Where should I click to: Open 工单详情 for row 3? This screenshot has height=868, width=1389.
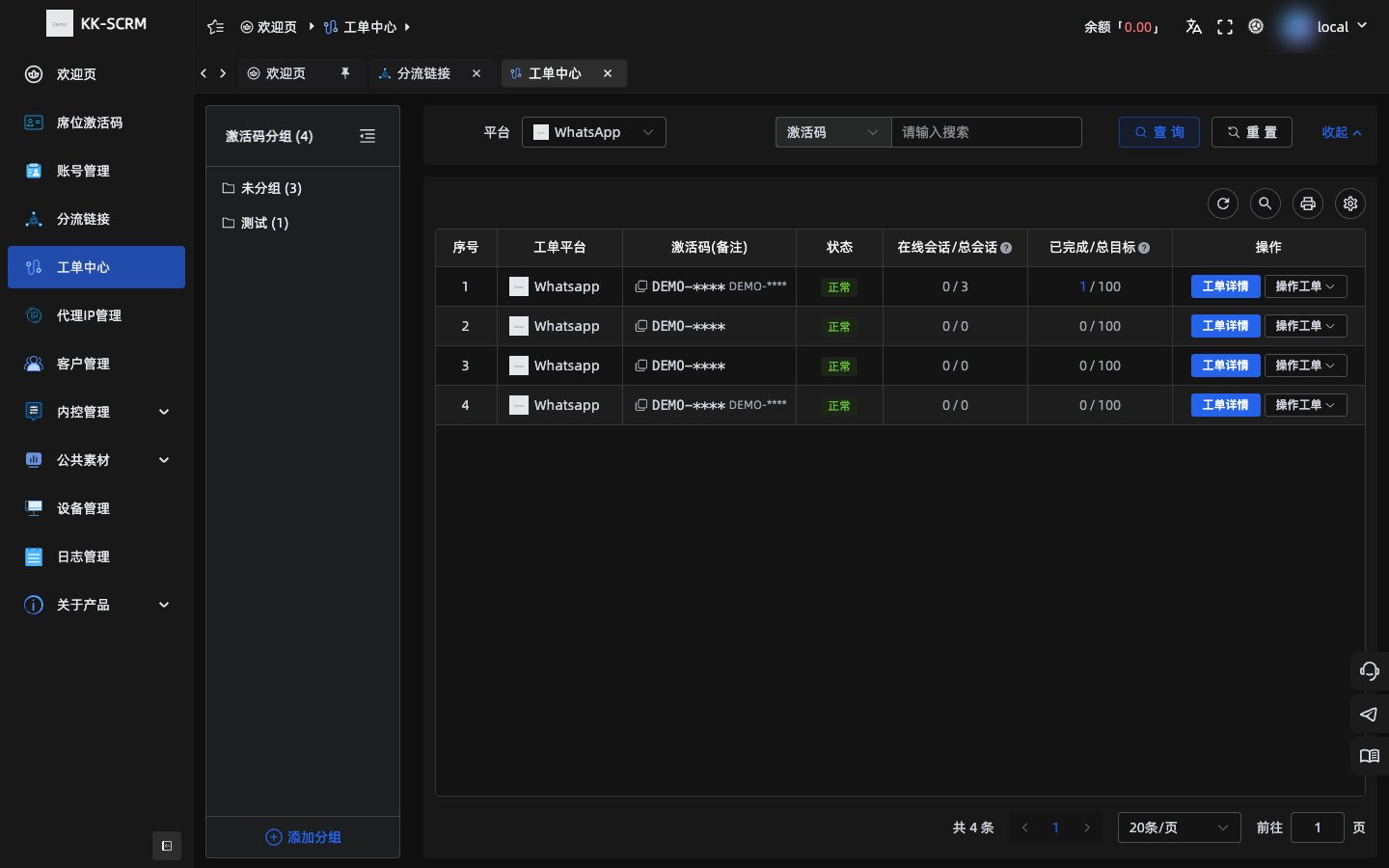(1225, 366)
